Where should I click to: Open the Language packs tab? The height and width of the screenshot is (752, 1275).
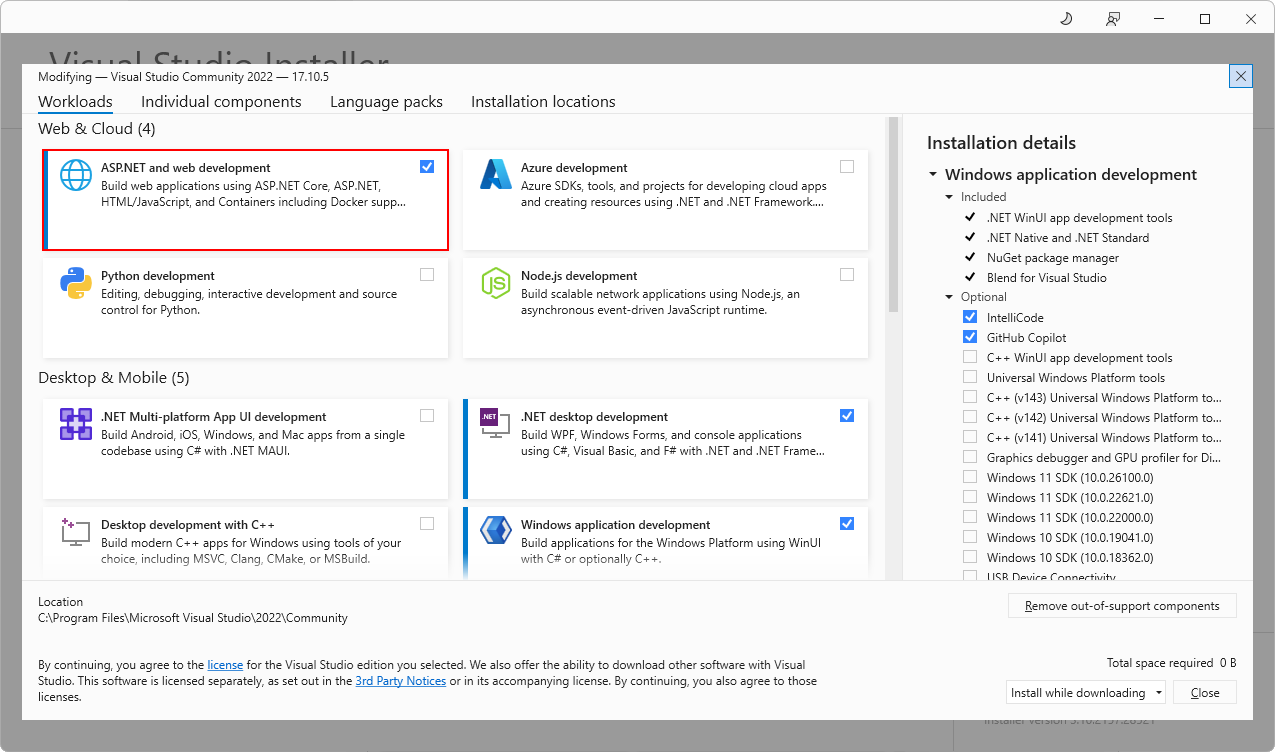[x=386, y=102]
